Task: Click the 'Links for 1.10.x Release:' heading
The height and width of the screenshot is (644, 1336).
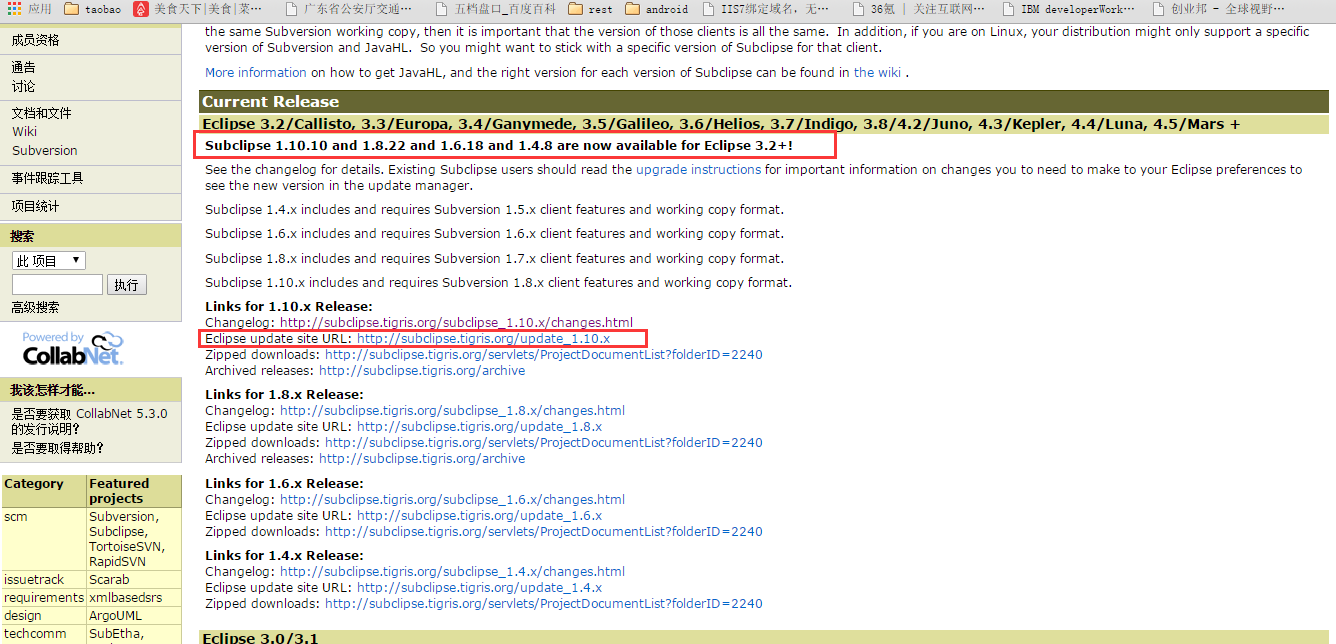Action: coord(288,306)
